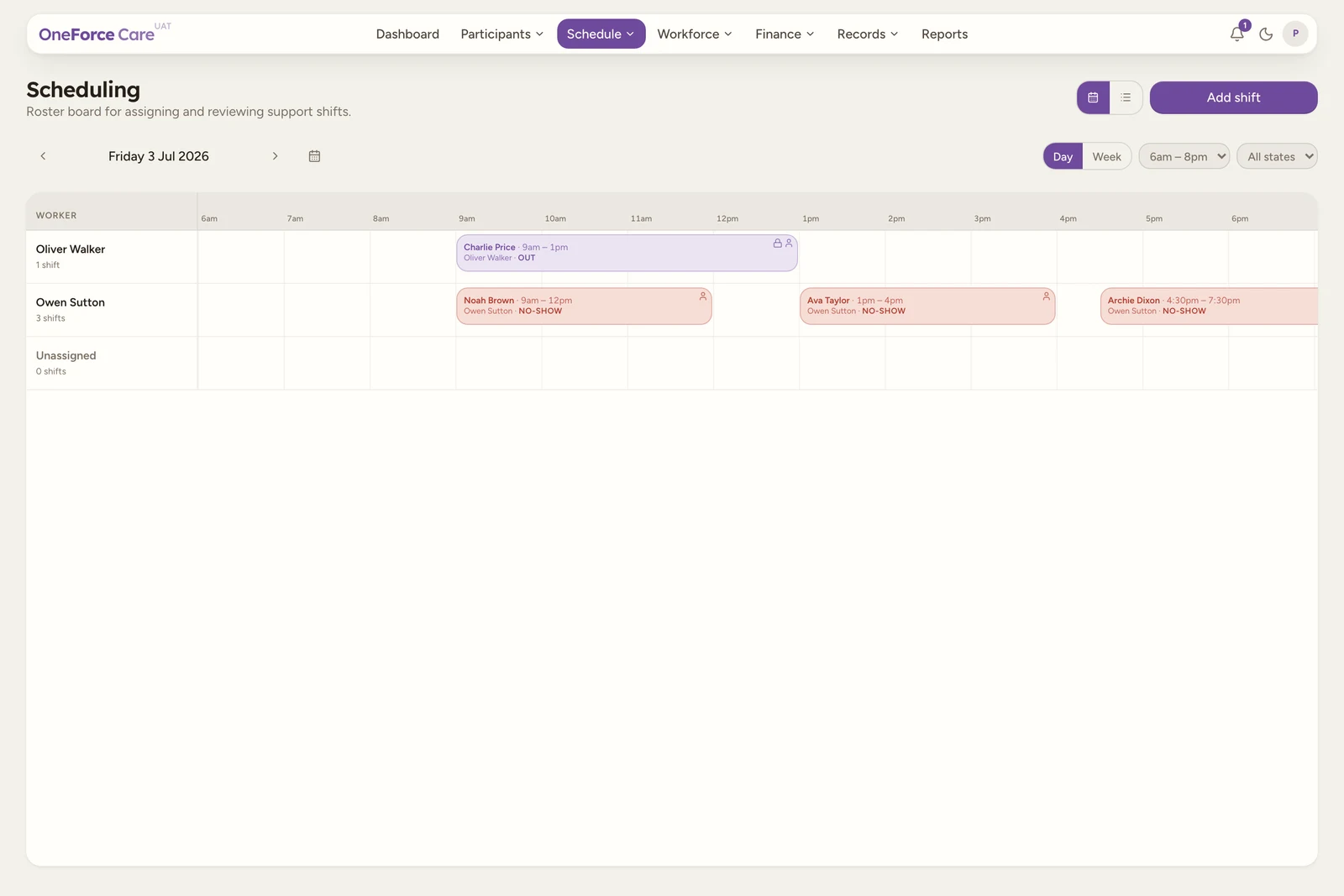Select Day view

click(1063, 157)
